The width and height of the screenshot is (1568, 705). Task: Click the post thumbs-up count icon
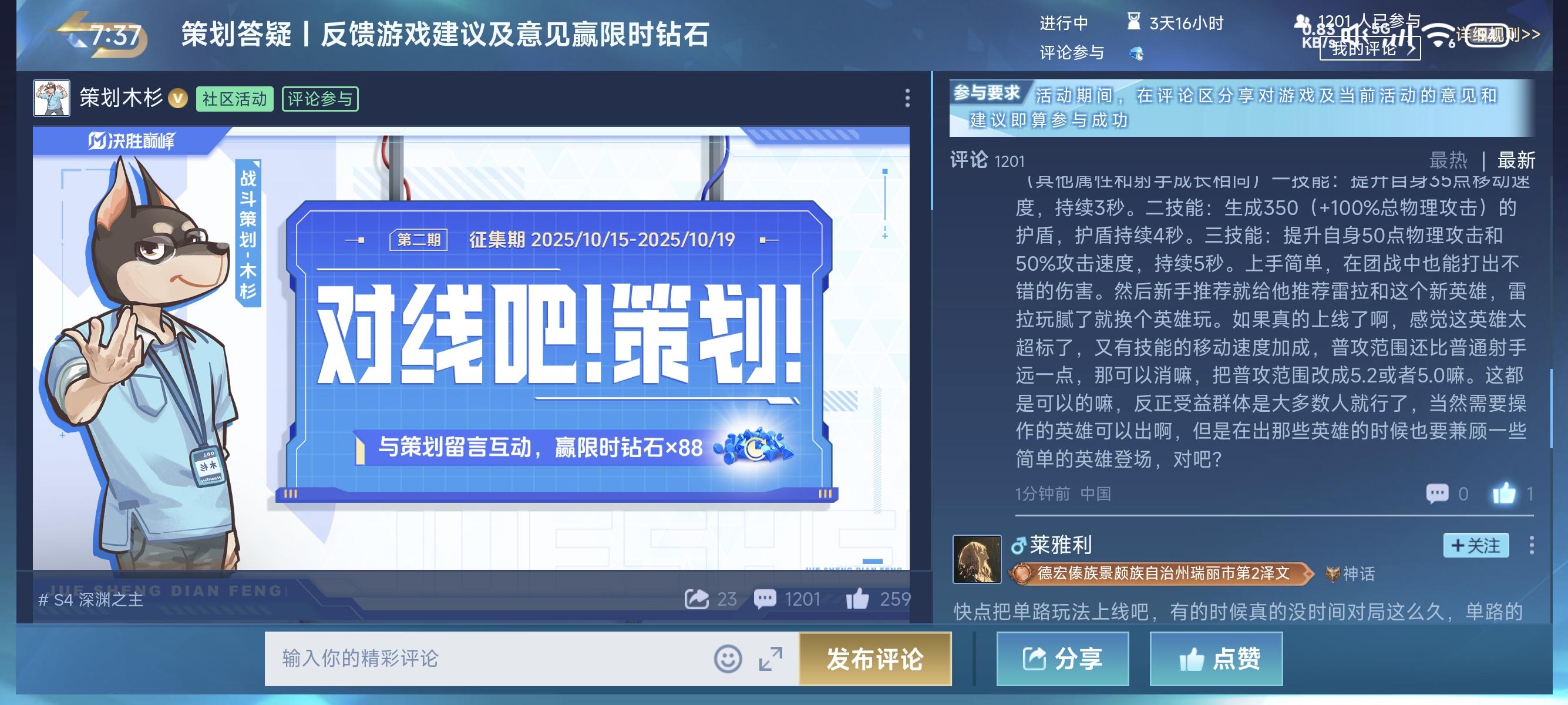(x=857, y=599)
